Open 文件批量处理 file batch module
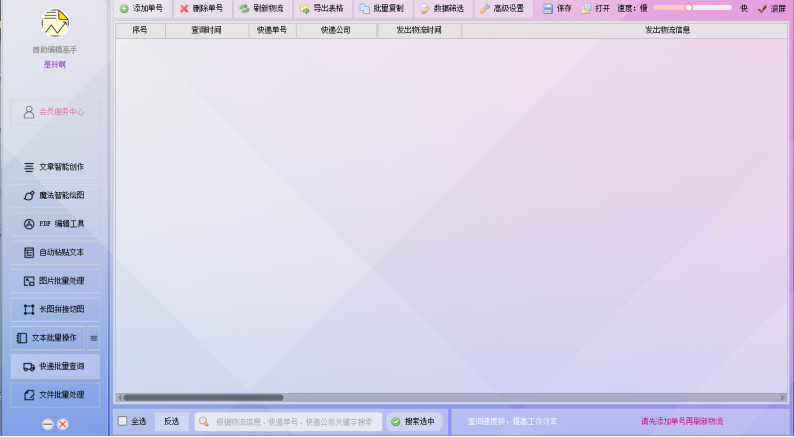This screenshot has height=437, width=794. (x=55, y=395)
